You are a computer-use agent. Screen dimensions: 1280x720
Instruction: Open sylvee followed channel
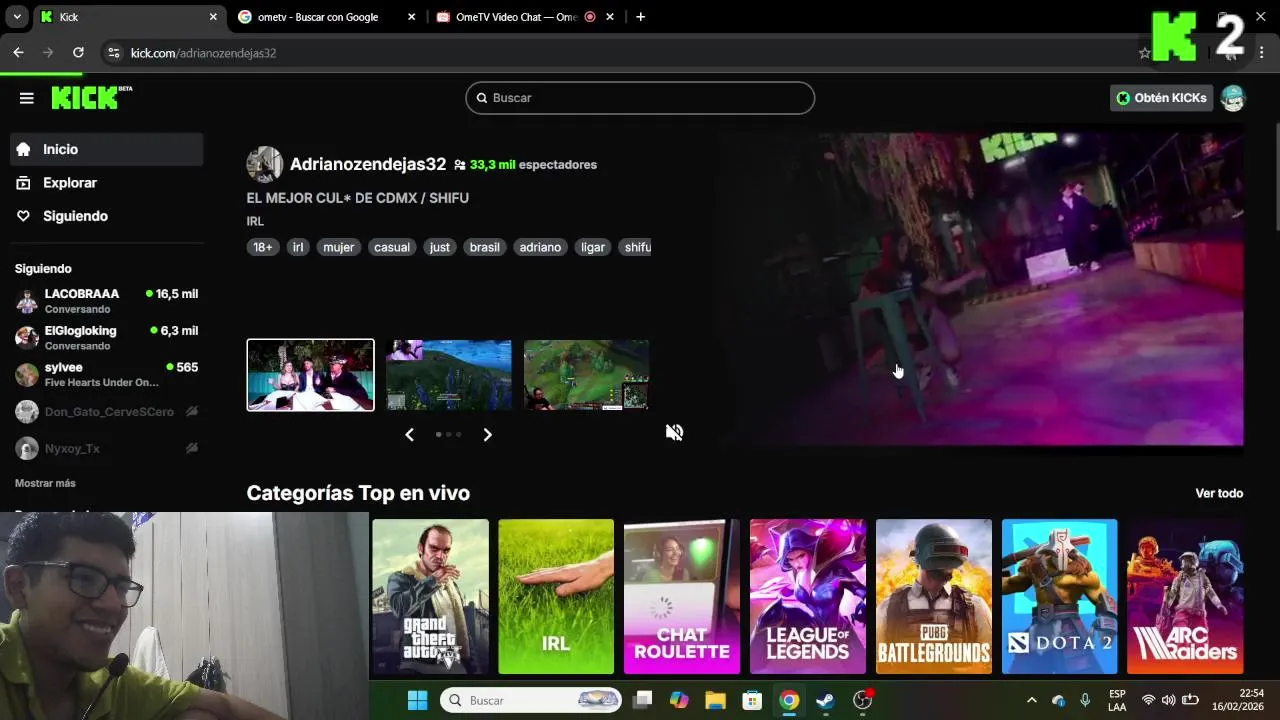(x=106, y=375)
